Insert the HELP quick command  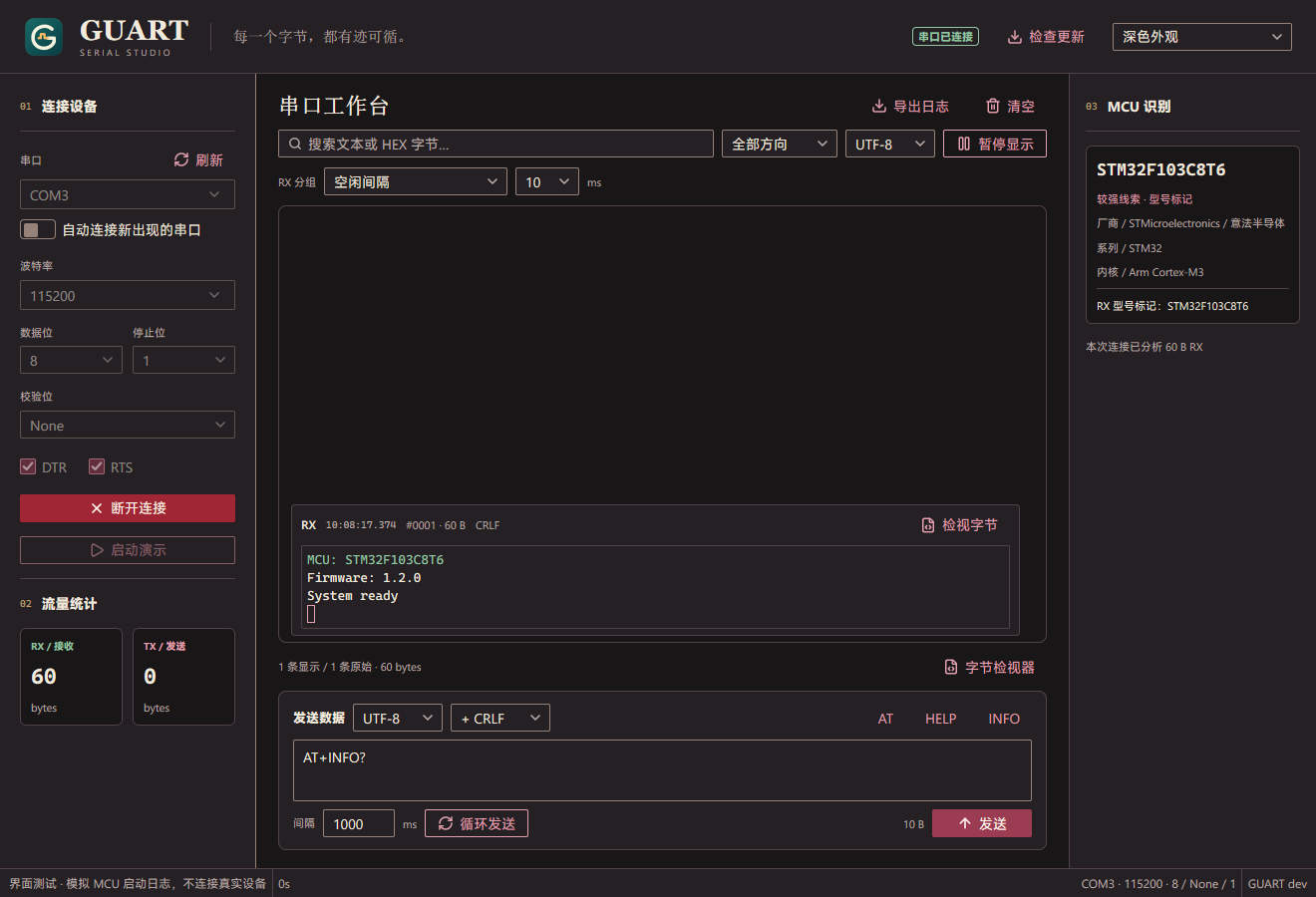point(940,719)
